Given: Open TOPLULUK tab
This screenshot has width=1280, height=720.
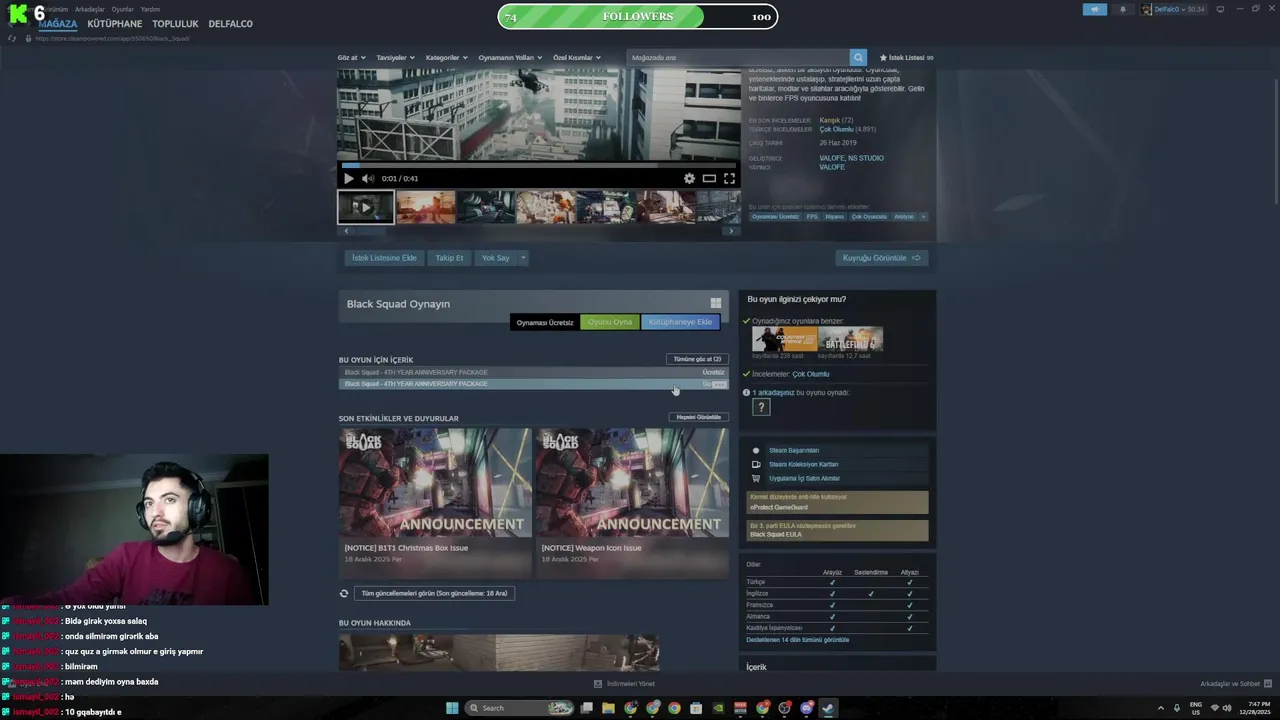Looking at the screenshot, I should 175,24.
